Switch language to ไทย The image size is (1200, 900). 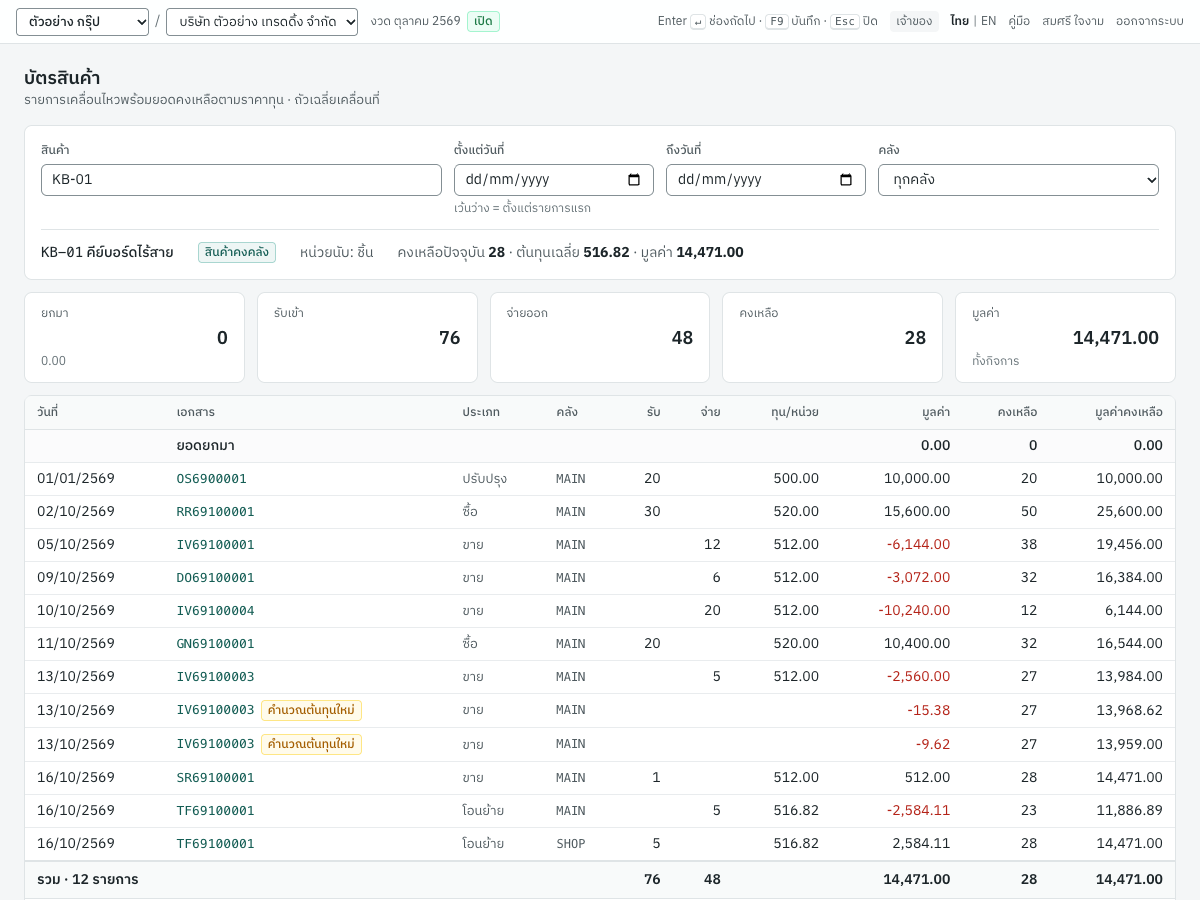(959, 21)
